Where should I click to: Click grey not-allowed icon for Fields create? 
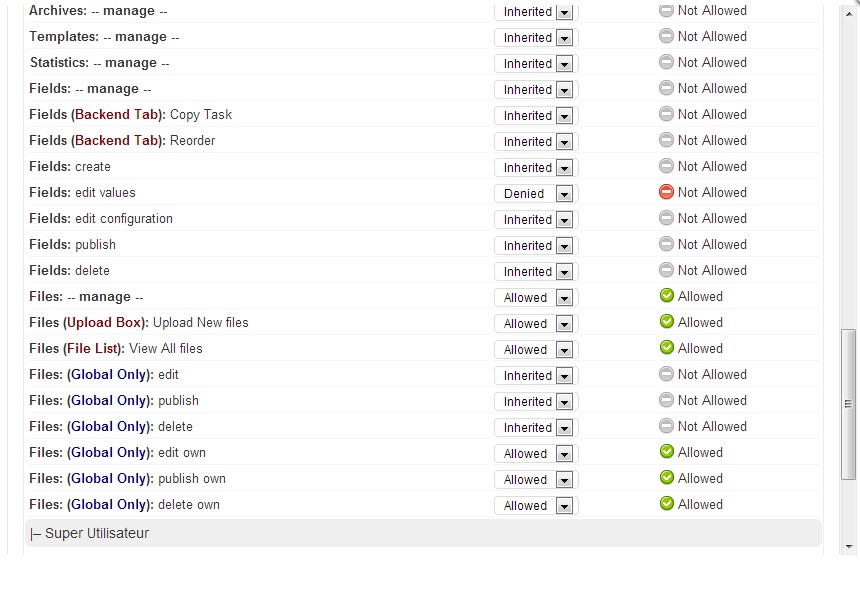[x=666, y=166]
